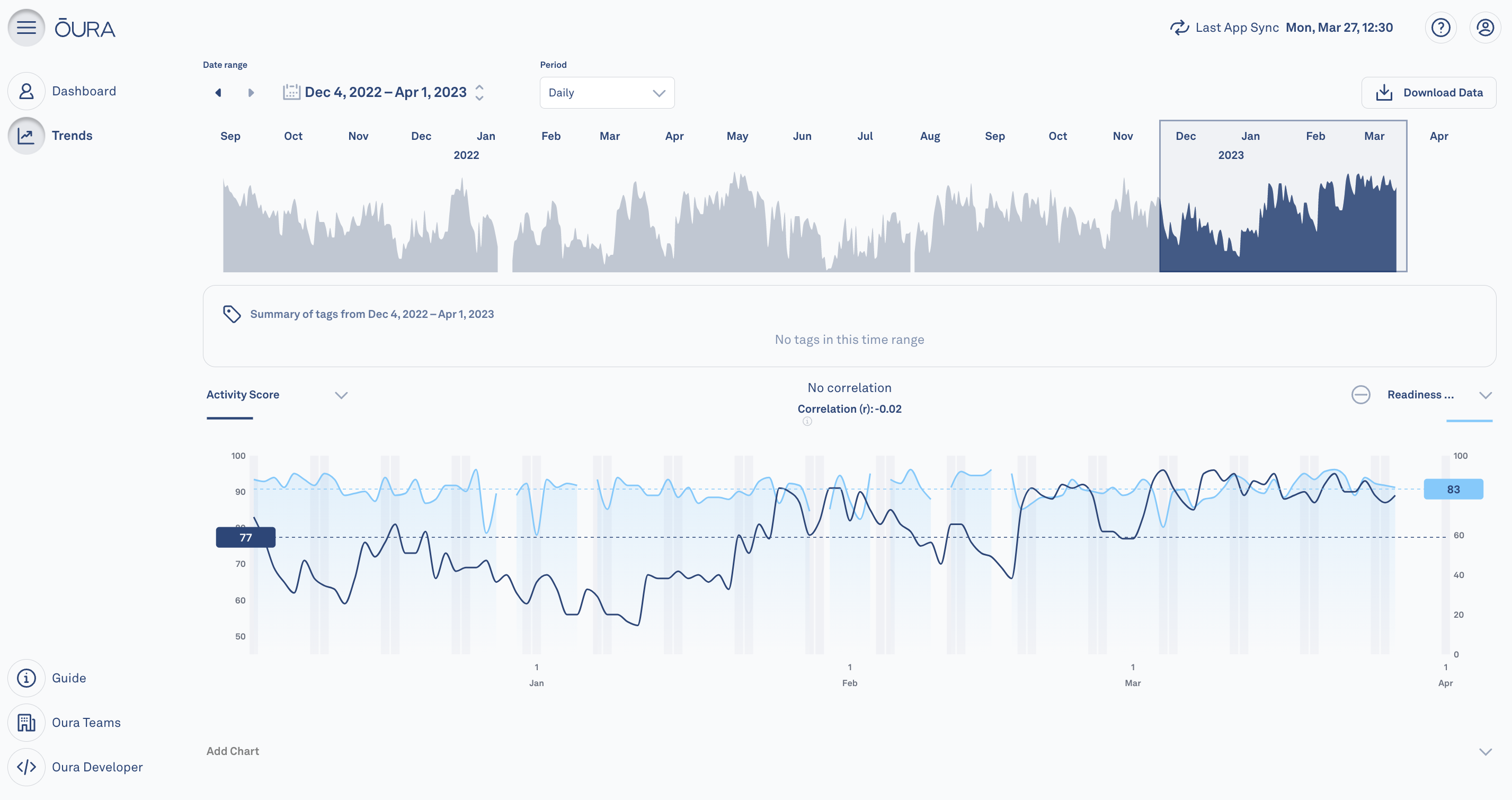The height and width of the screenshot is (800, 1512).
Task: Click the refresh sync icon top right
Action: (x=1180, y=27)
